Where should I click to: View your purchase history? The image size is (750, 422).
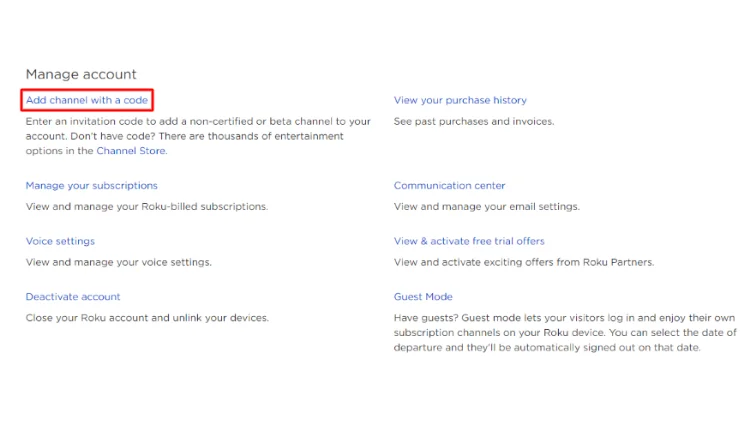pyautogui.click(x=460, y=100)
